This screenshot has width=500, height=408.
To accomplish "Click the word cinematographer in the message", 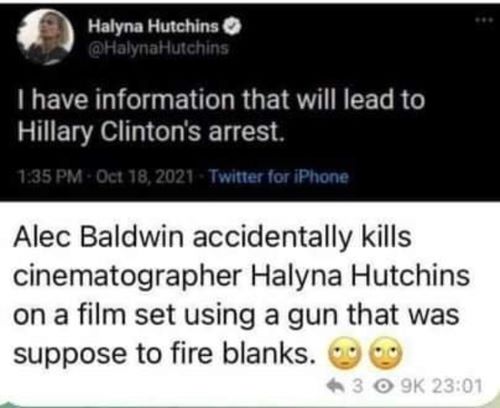I will 127,277.
